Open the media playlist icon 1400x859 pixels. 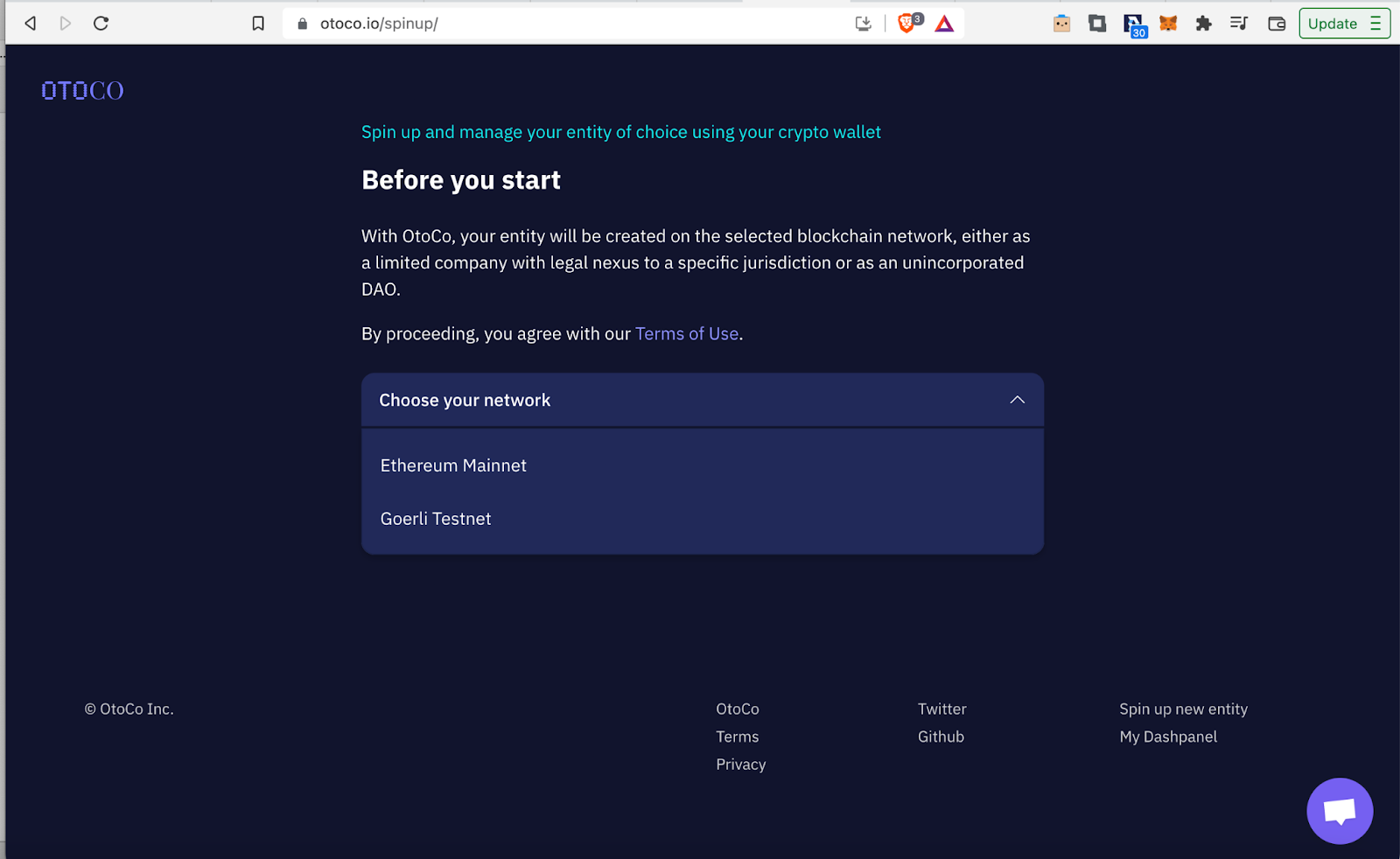[1239, 24]
